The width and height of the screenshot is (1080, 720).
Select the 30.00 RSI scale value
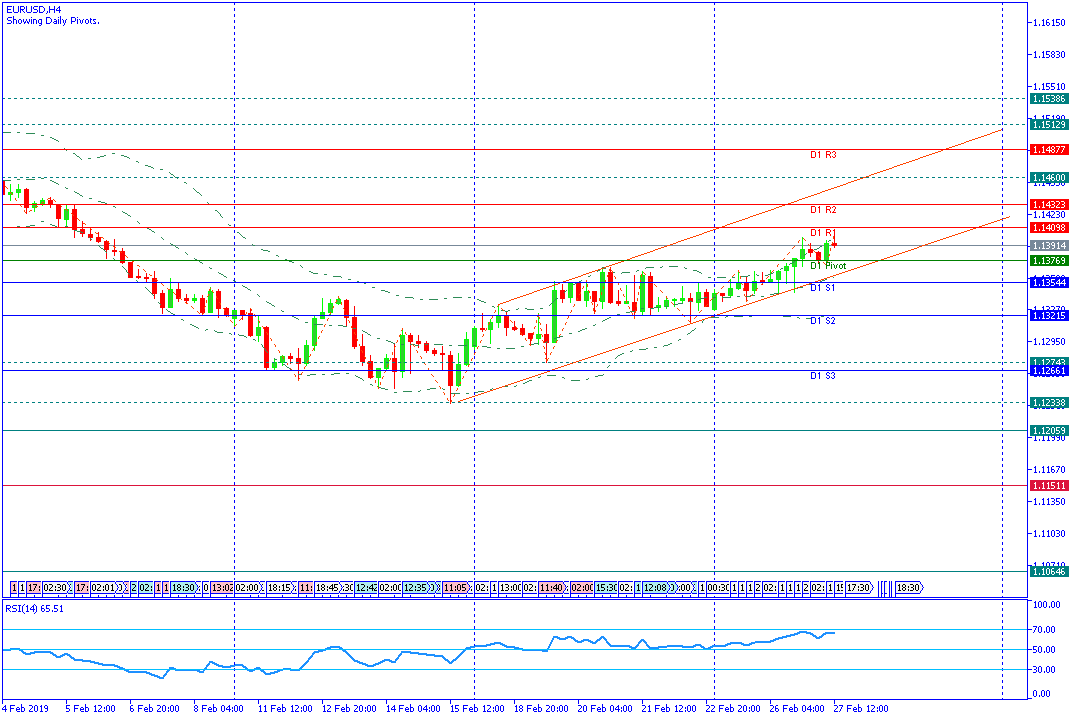click(x=1043, y=670)
